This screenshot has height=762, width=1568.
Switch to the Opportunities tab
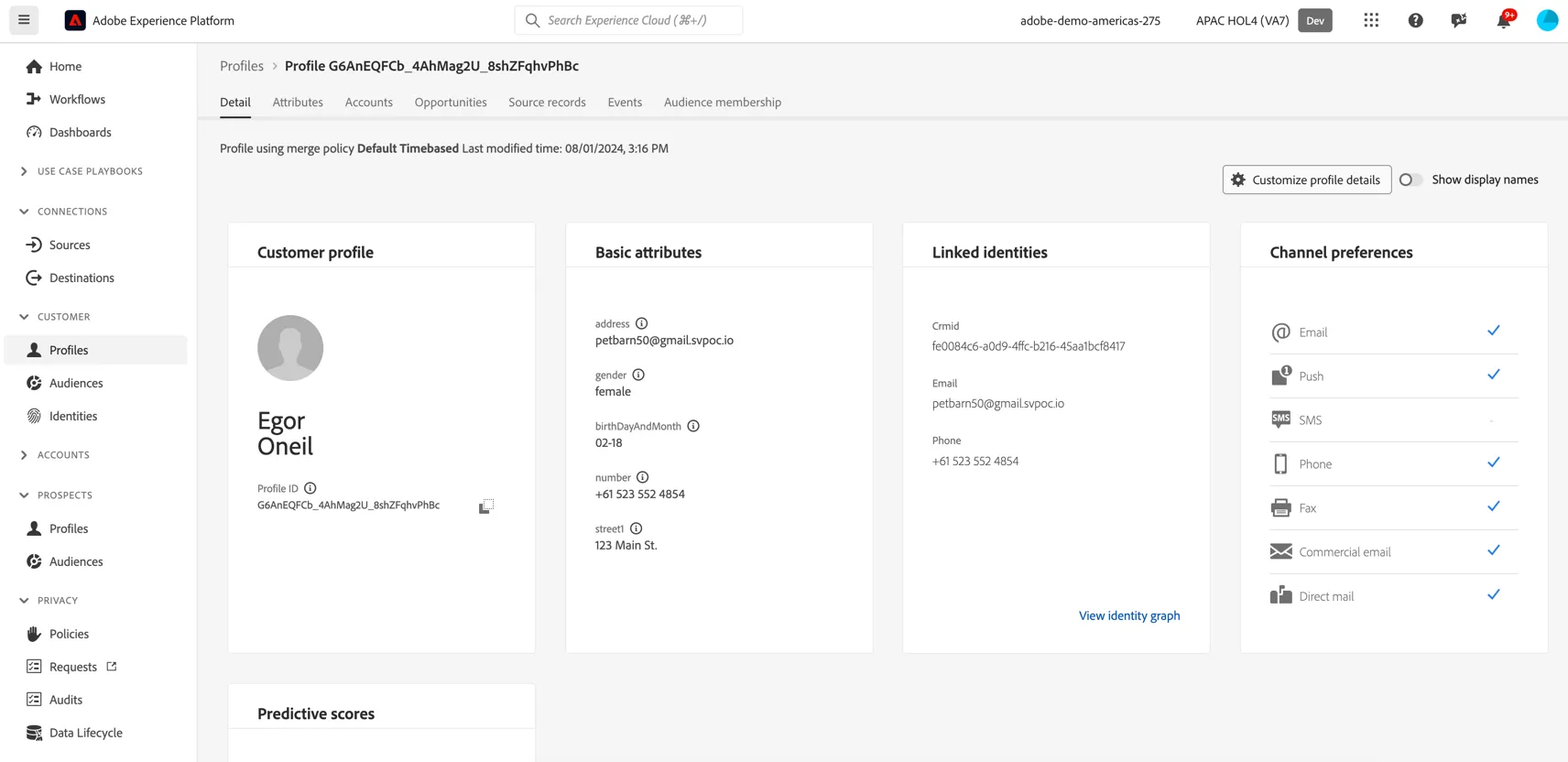point(451,103)
